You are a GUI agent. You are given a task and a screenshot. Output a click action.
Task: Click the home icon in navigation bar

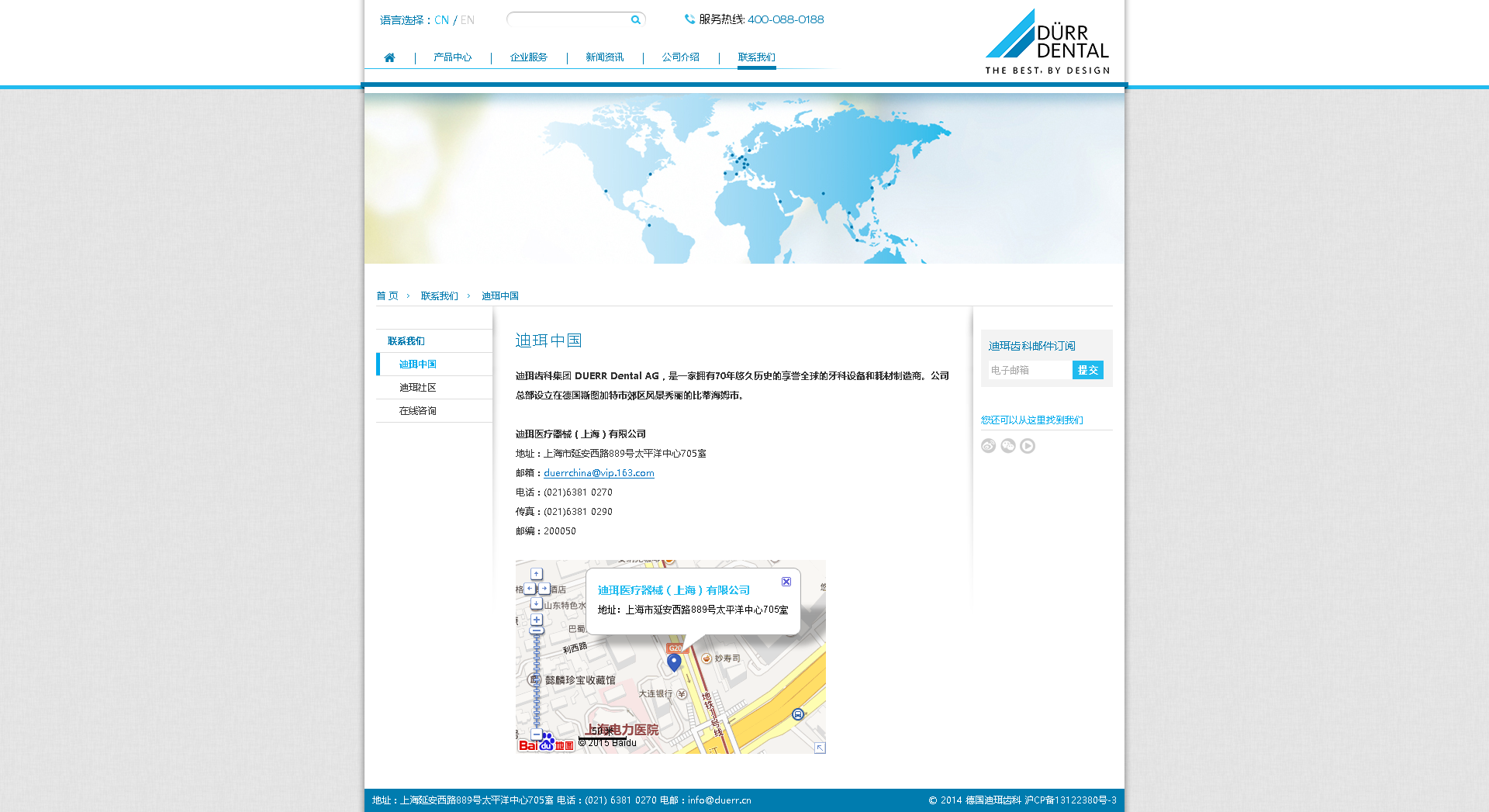point(389,57)
